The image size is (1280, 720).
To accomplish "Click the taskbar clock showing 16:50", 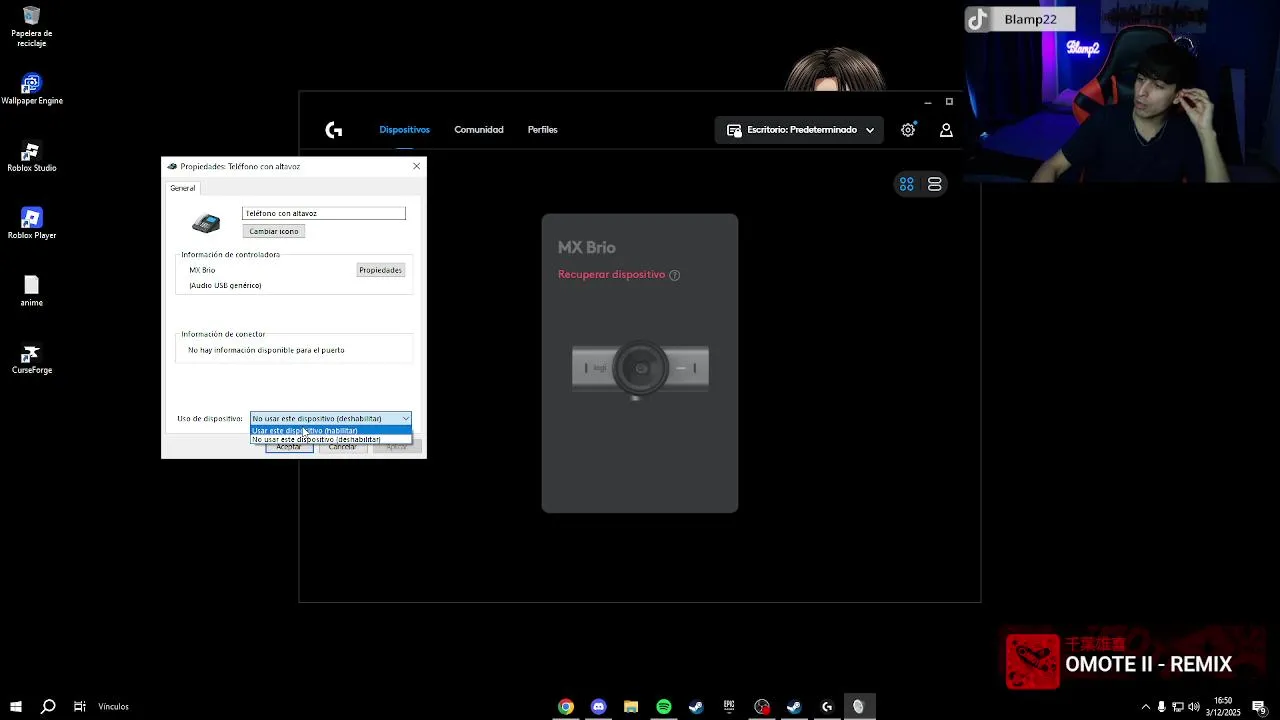I will tap(1223, 707).
